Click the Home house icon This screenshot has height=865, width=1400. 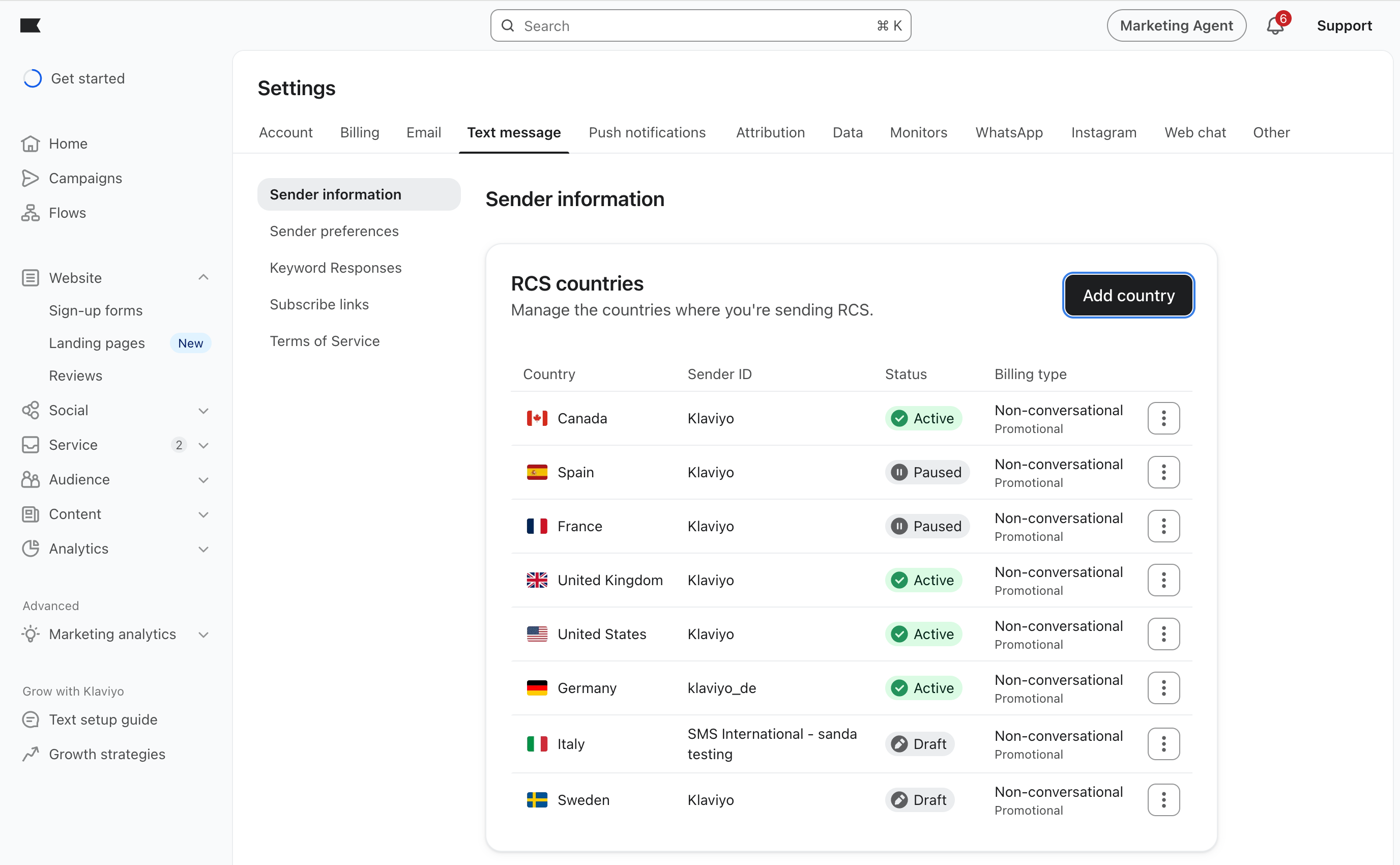31,143
